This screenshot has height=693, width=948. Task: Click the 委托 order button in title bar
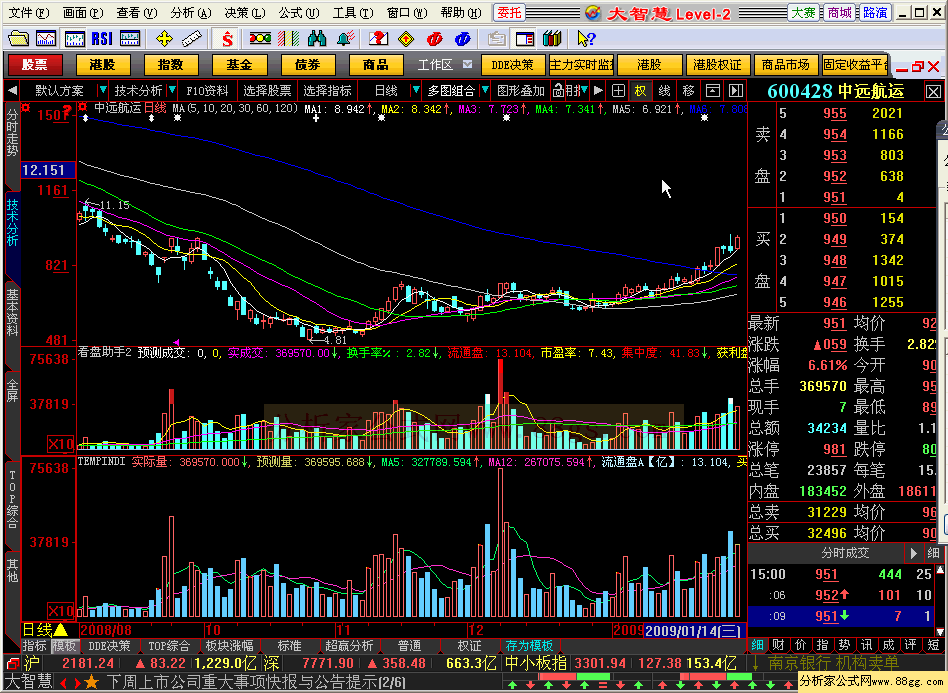tap(509, 13)
